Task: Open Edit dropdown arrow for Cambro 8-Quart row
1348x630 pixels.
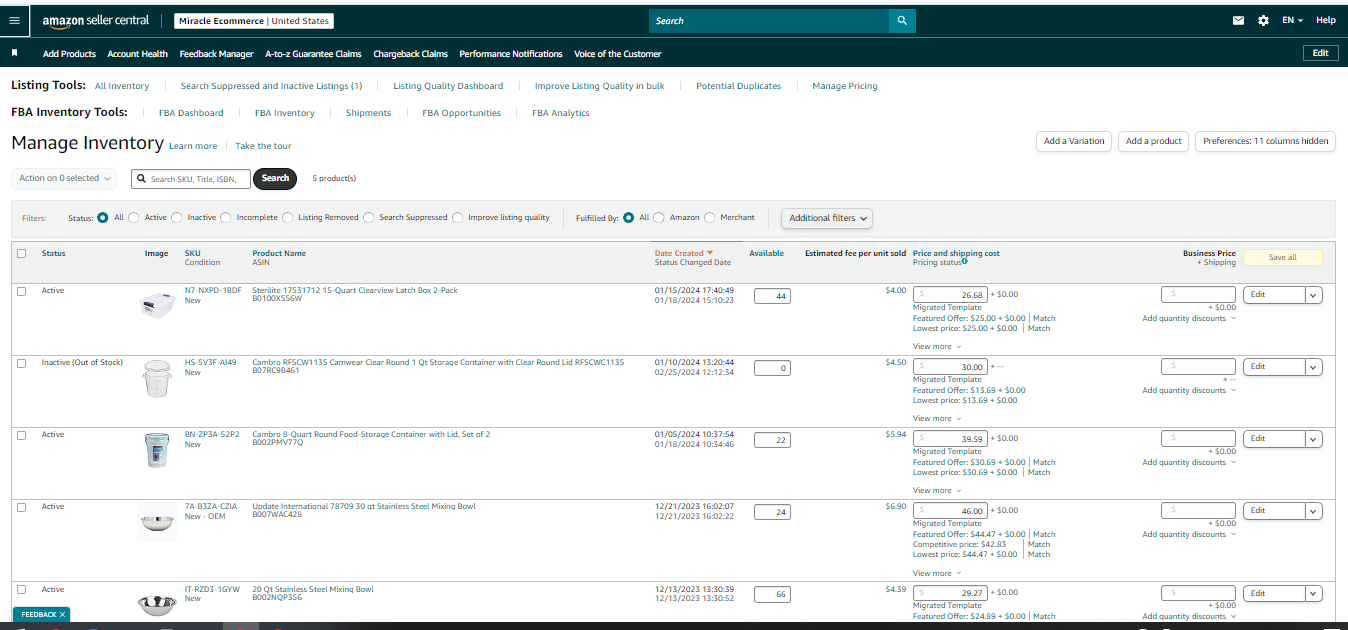Action: pos(1314,439)
